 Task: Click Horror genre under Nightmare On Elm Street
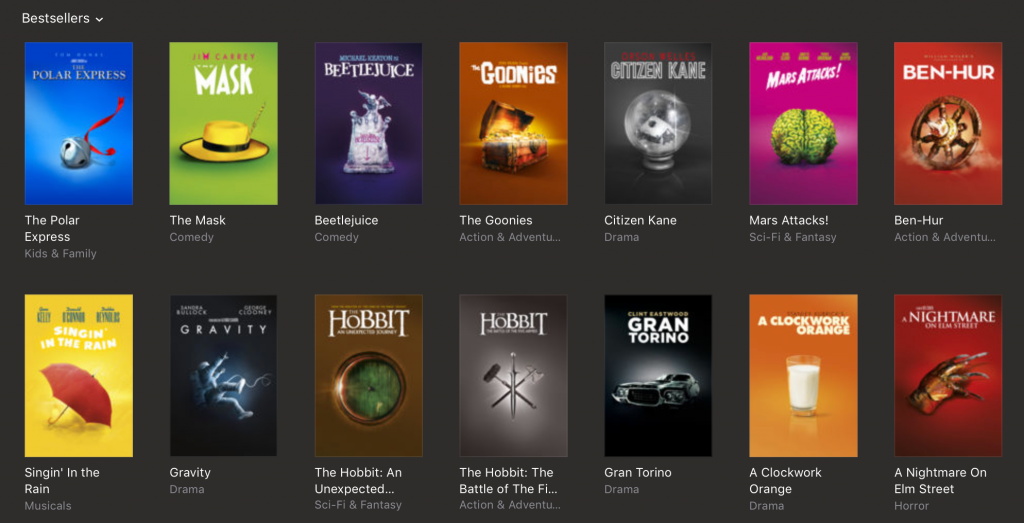click(912, 505)
